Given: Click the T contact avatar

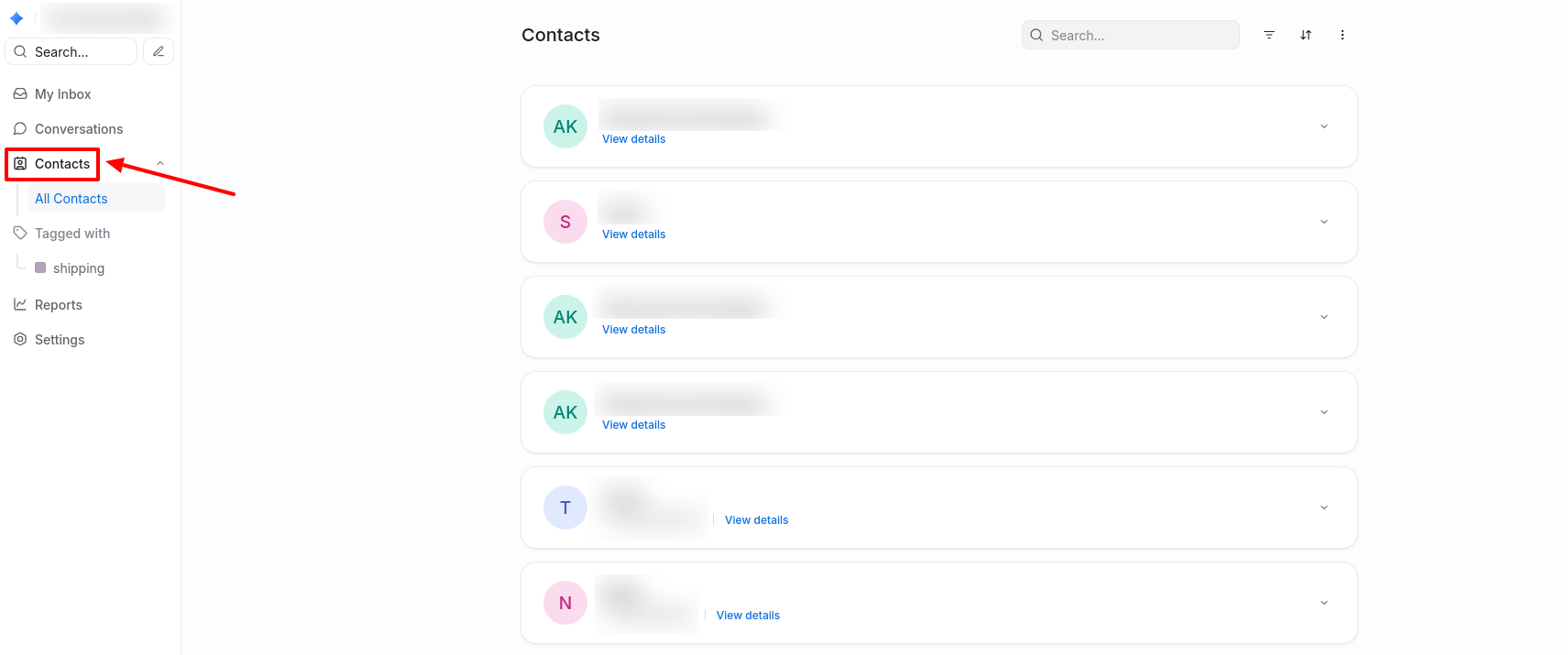Looking at the screenshot, I should pyautogui.click(x=565, y=508).
